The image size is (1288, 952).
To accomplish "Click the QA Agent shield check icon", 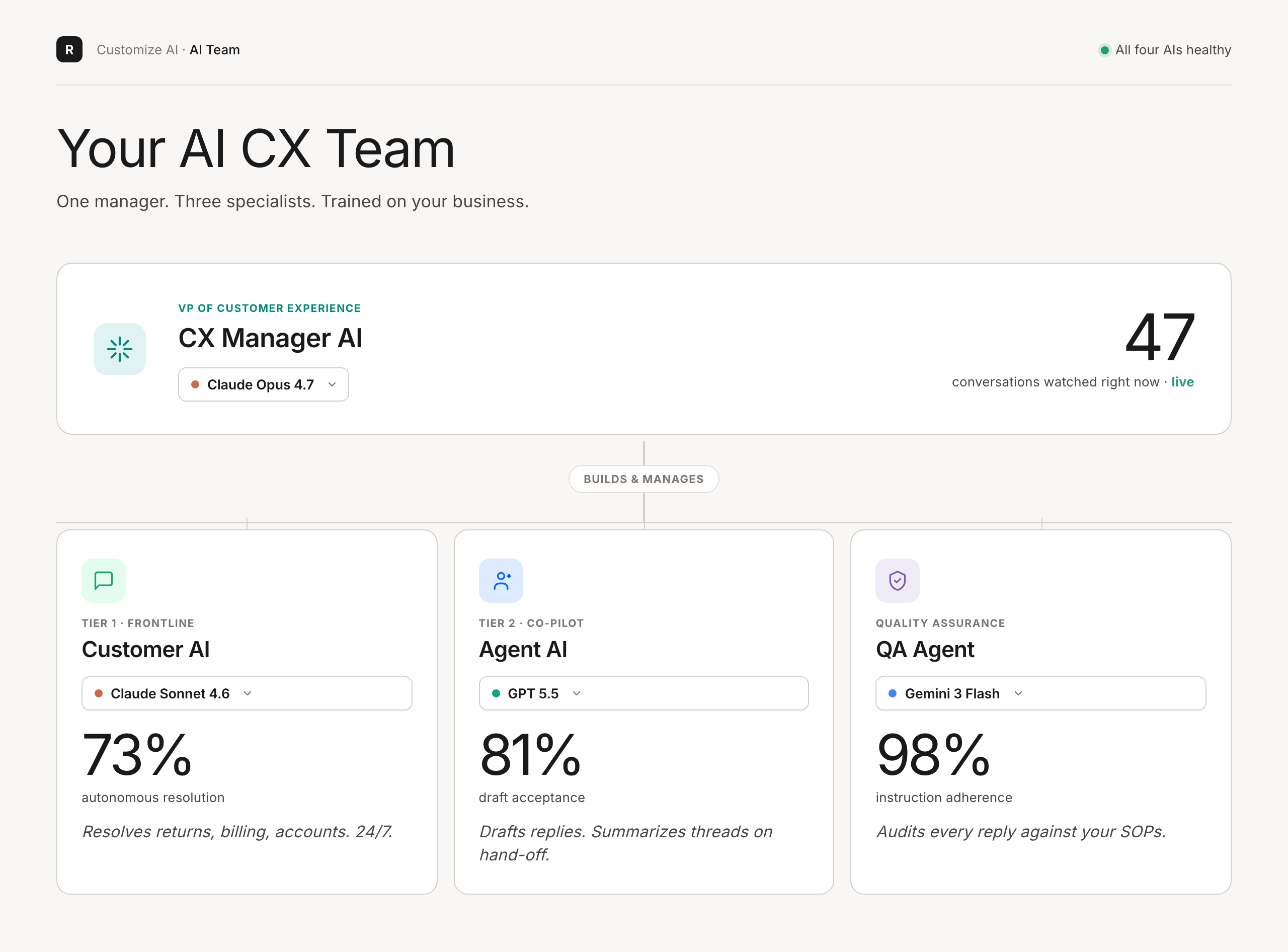I will (x=898, y=580).
